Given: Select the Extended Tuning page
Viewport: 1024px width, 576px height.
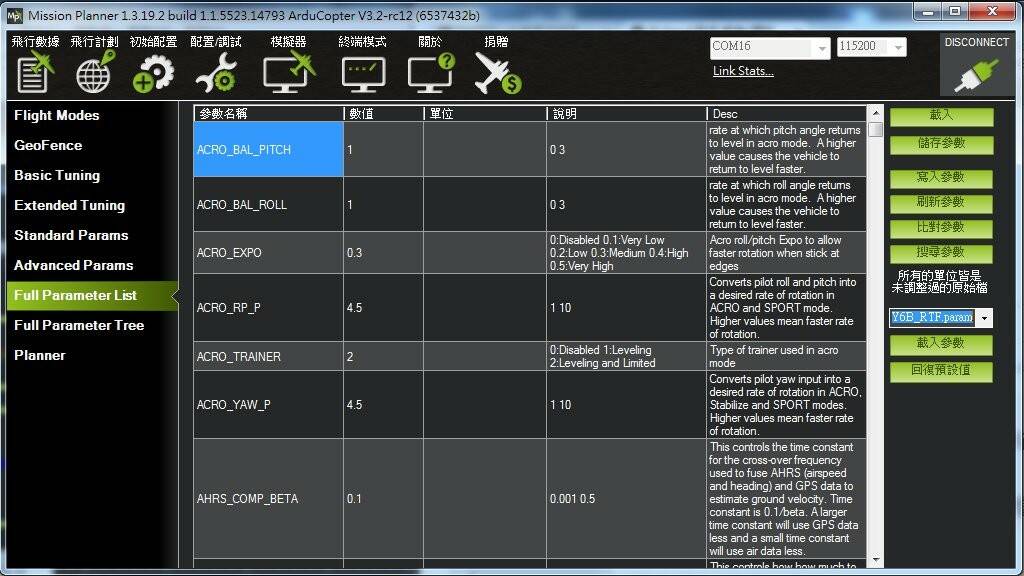Looking at the screenshot, I should click(69, 206).
